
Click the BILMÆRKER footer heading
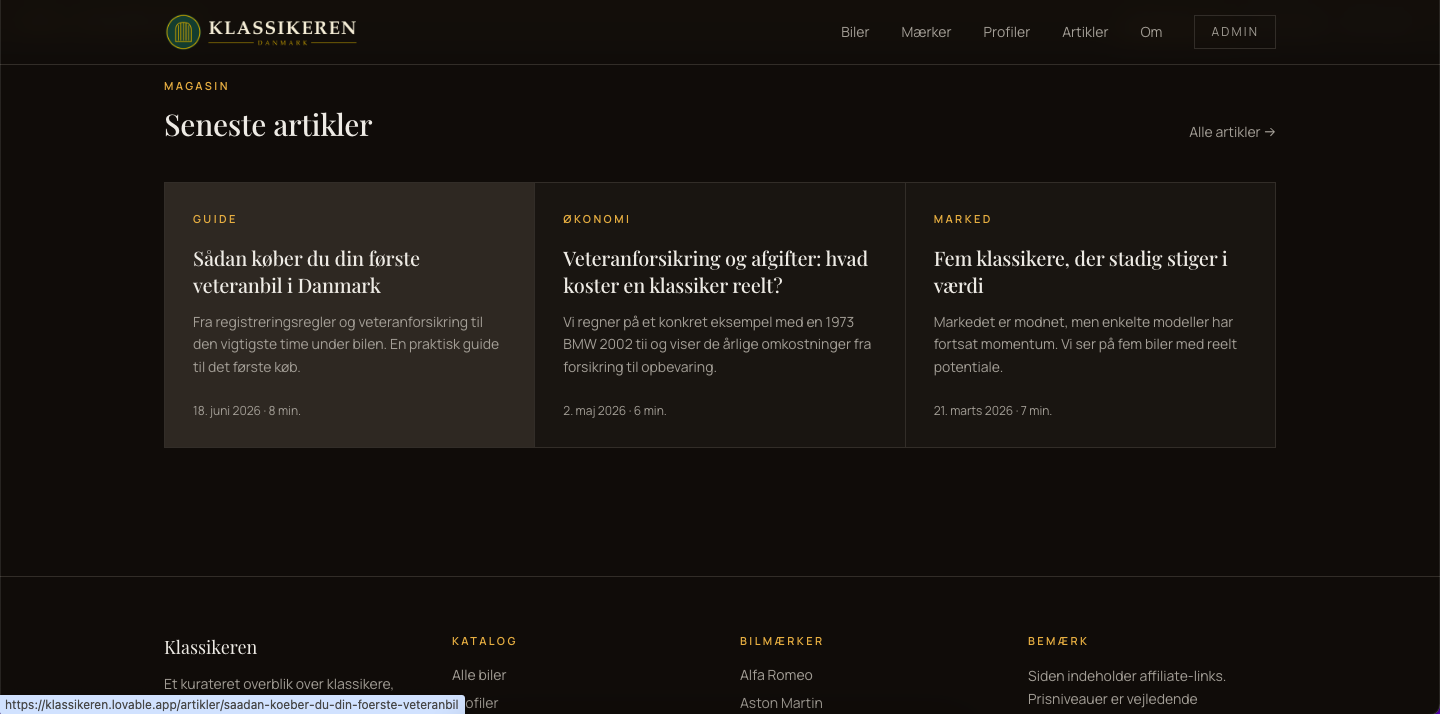click(782, 641)
